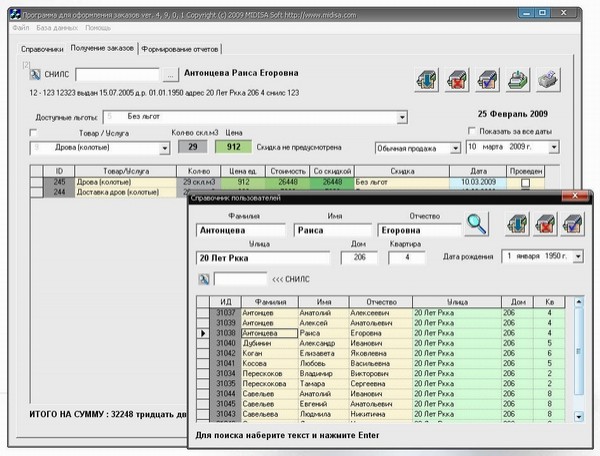Toggle the checkbox above the Товар / Услуга dropdown
Screen dimensions: 600x456
click(x=33, y=132)
